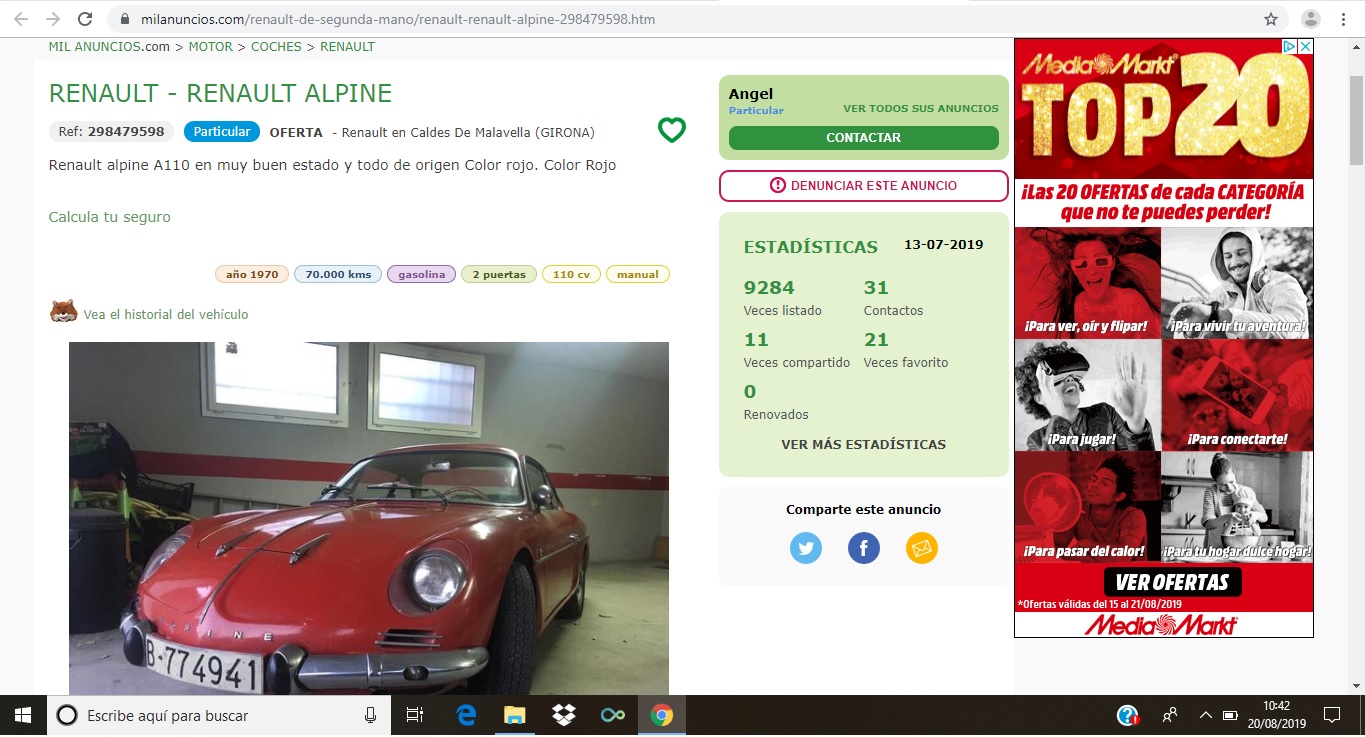Click the Calcula tu seguro link
The width and height of the screenshot is (1365, 737).
110,217
